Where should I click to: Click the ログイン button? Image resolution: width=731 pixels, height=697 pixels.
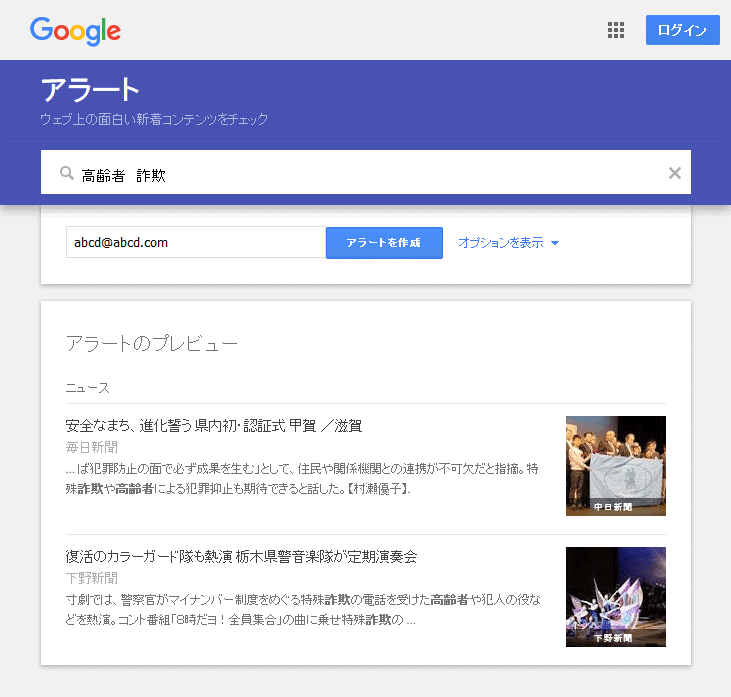point(683,30)
